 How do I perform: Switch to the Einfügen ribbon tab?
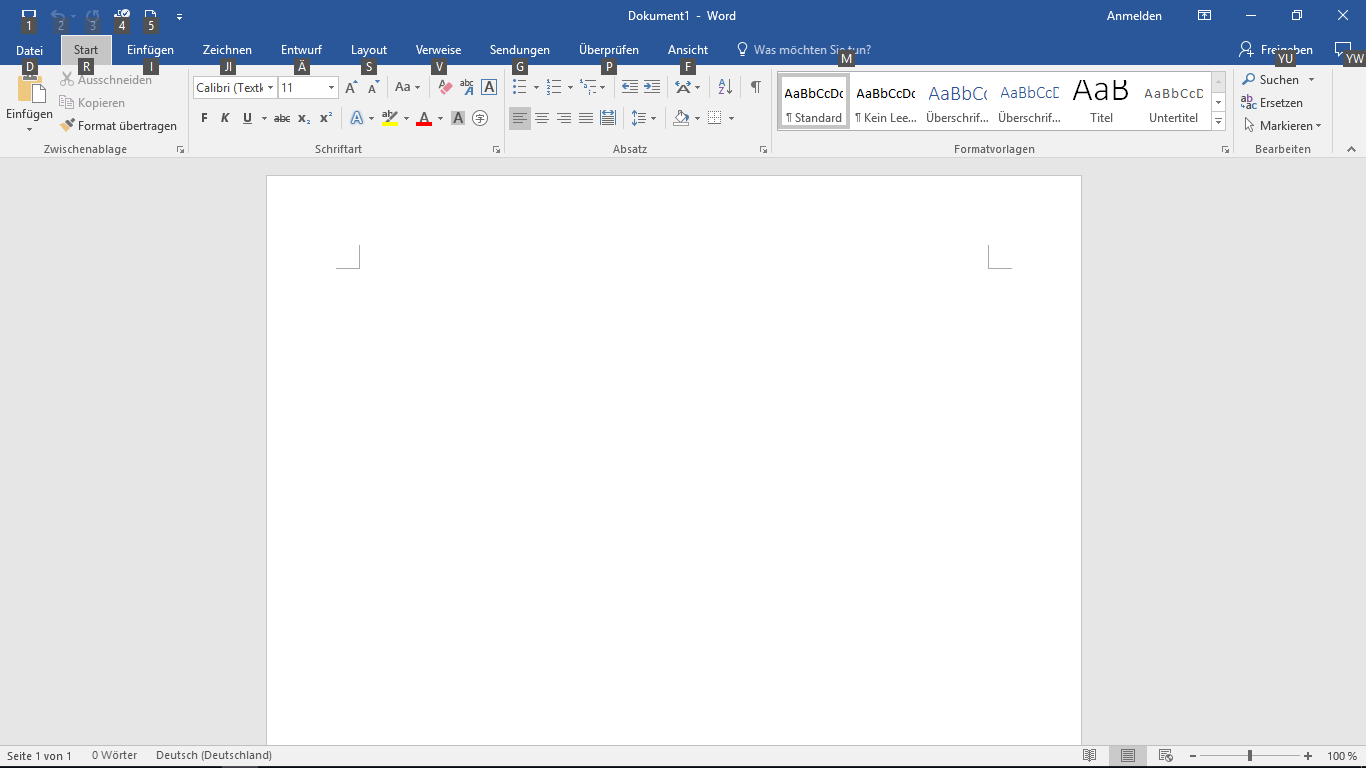click(x=151, y=50)
